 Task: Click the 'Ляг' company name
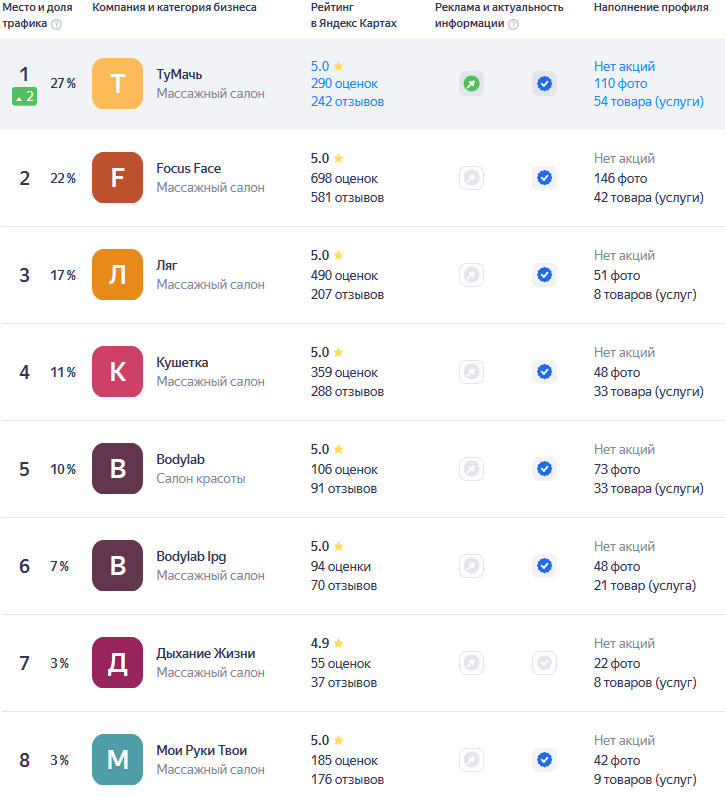(167, 265)
